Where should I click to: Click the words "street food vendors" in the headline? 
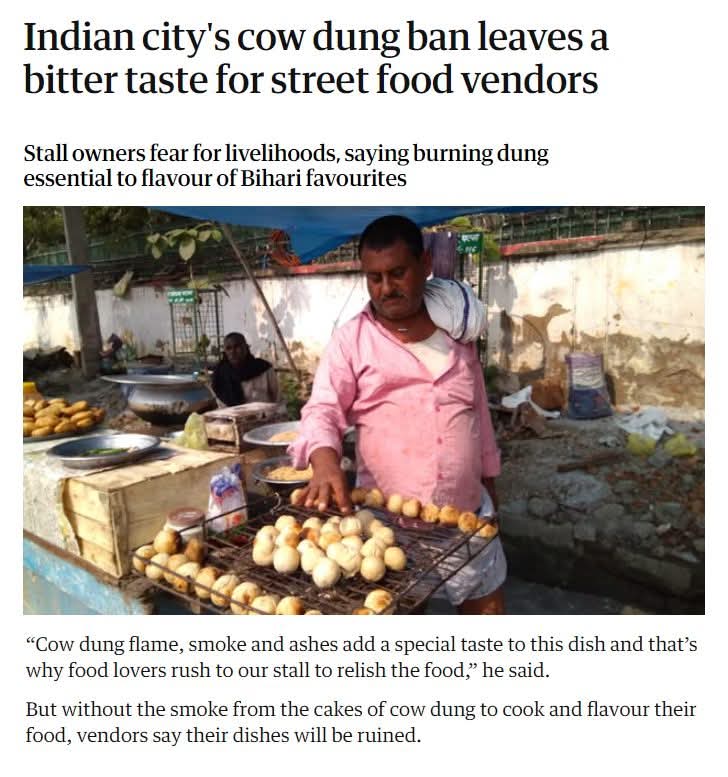pyautogui.click(x=434, y=80)
